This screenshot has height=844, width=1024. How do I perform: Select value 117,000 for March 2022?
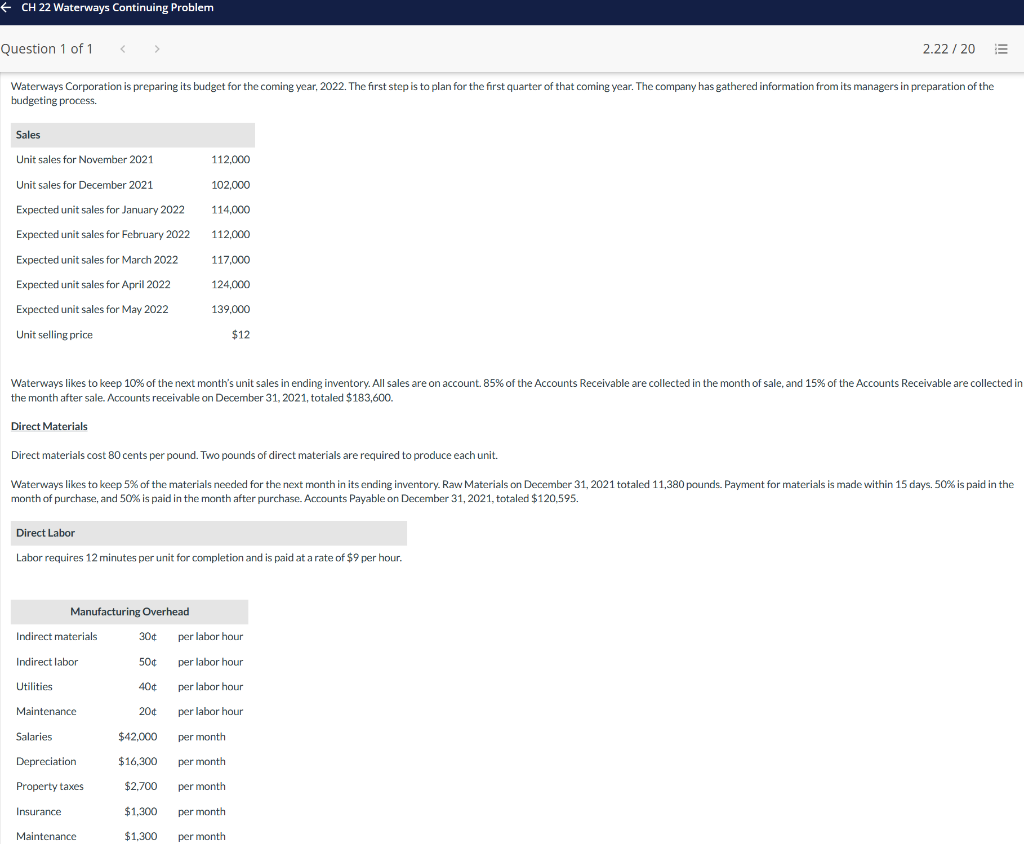(x=231, y=260)
